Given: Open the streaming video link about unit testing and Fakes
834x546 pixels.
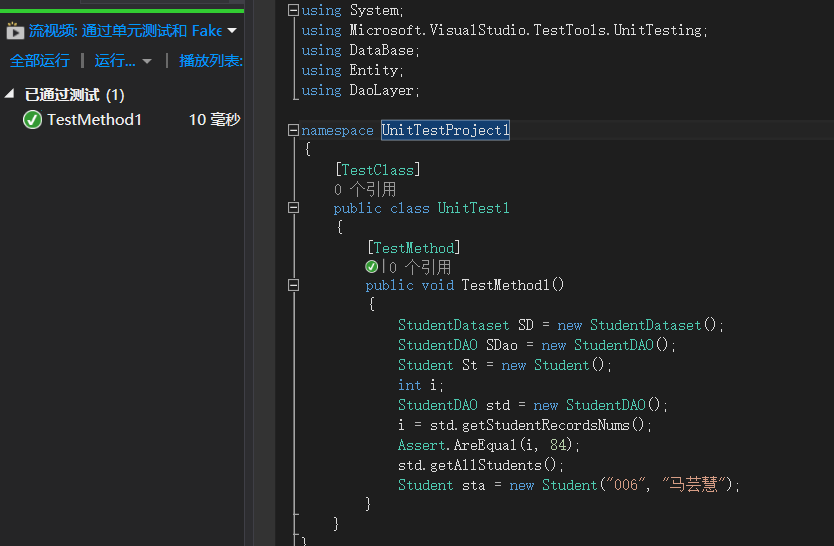Looking at the screenshot, I should pos(125,31).
